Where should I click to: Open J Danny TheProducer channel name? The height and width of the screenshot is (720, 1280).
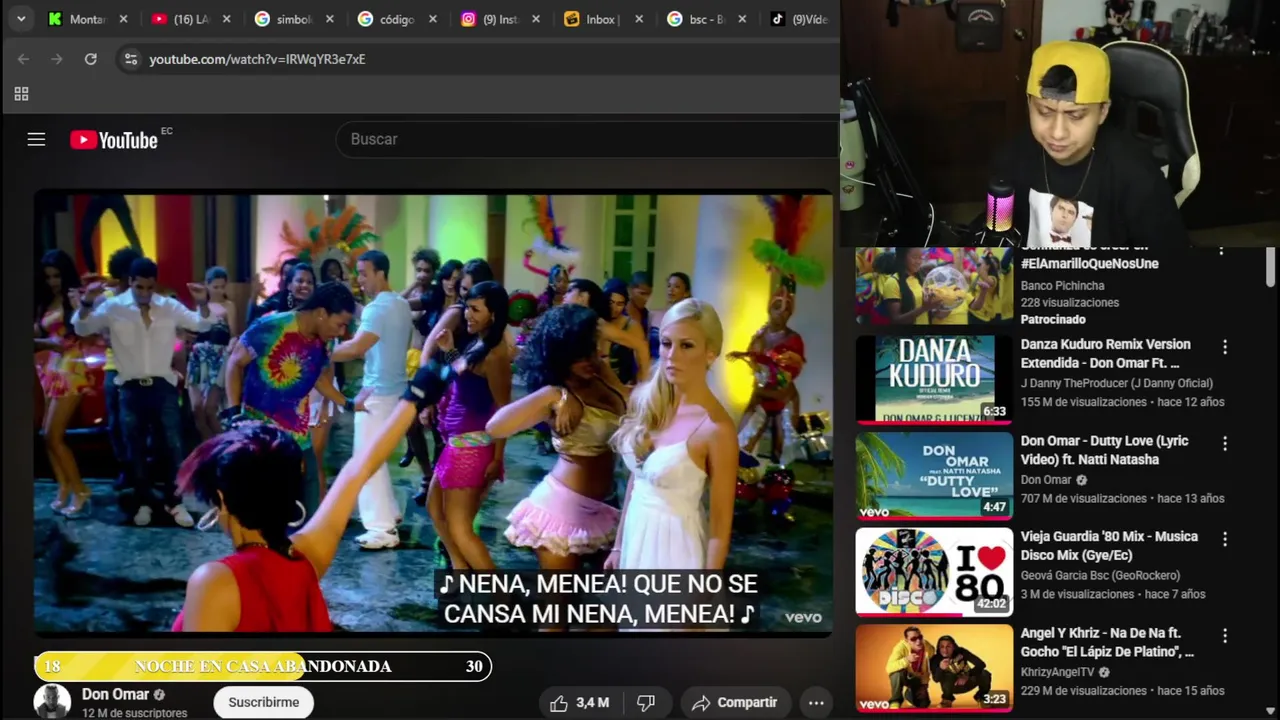[1116, 383]
